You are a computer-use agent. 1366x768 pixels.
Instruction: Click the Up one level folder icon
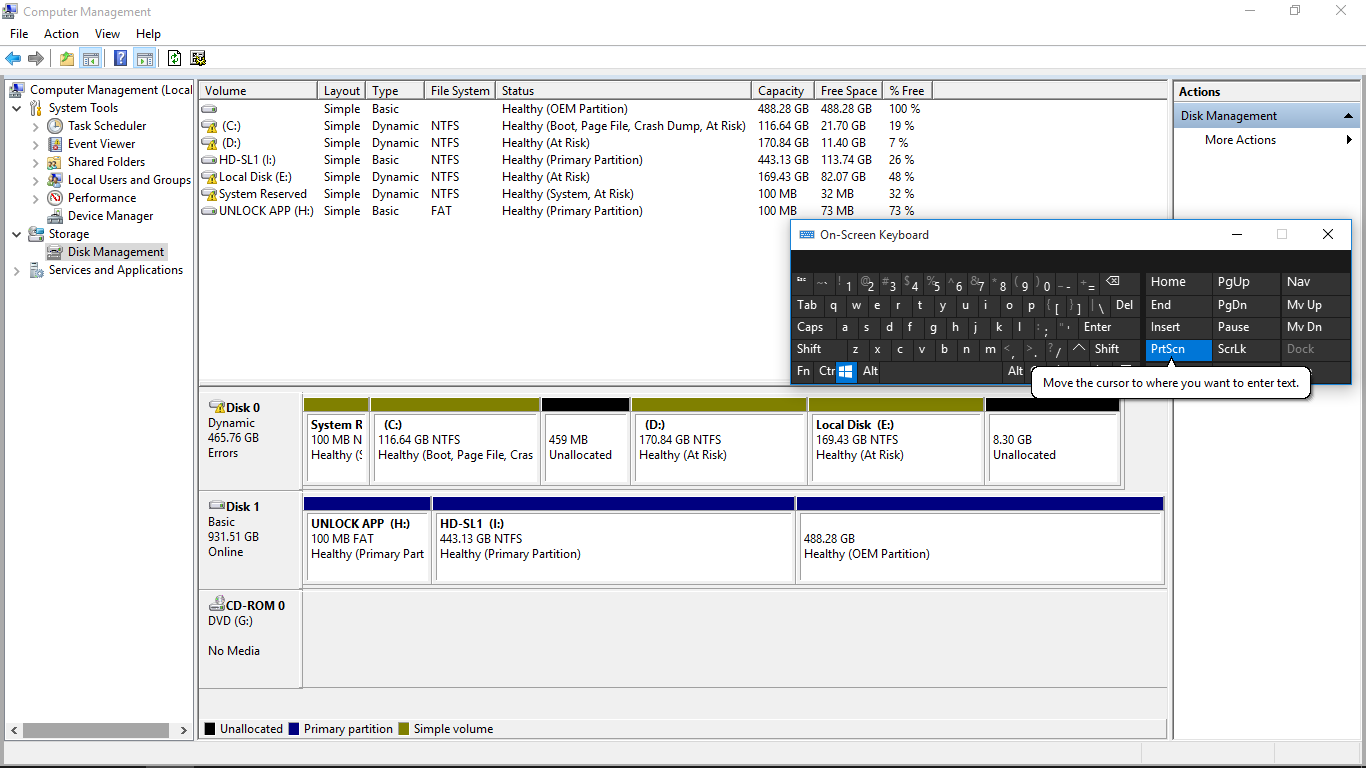pyautogui.click(x=67, y=58)
